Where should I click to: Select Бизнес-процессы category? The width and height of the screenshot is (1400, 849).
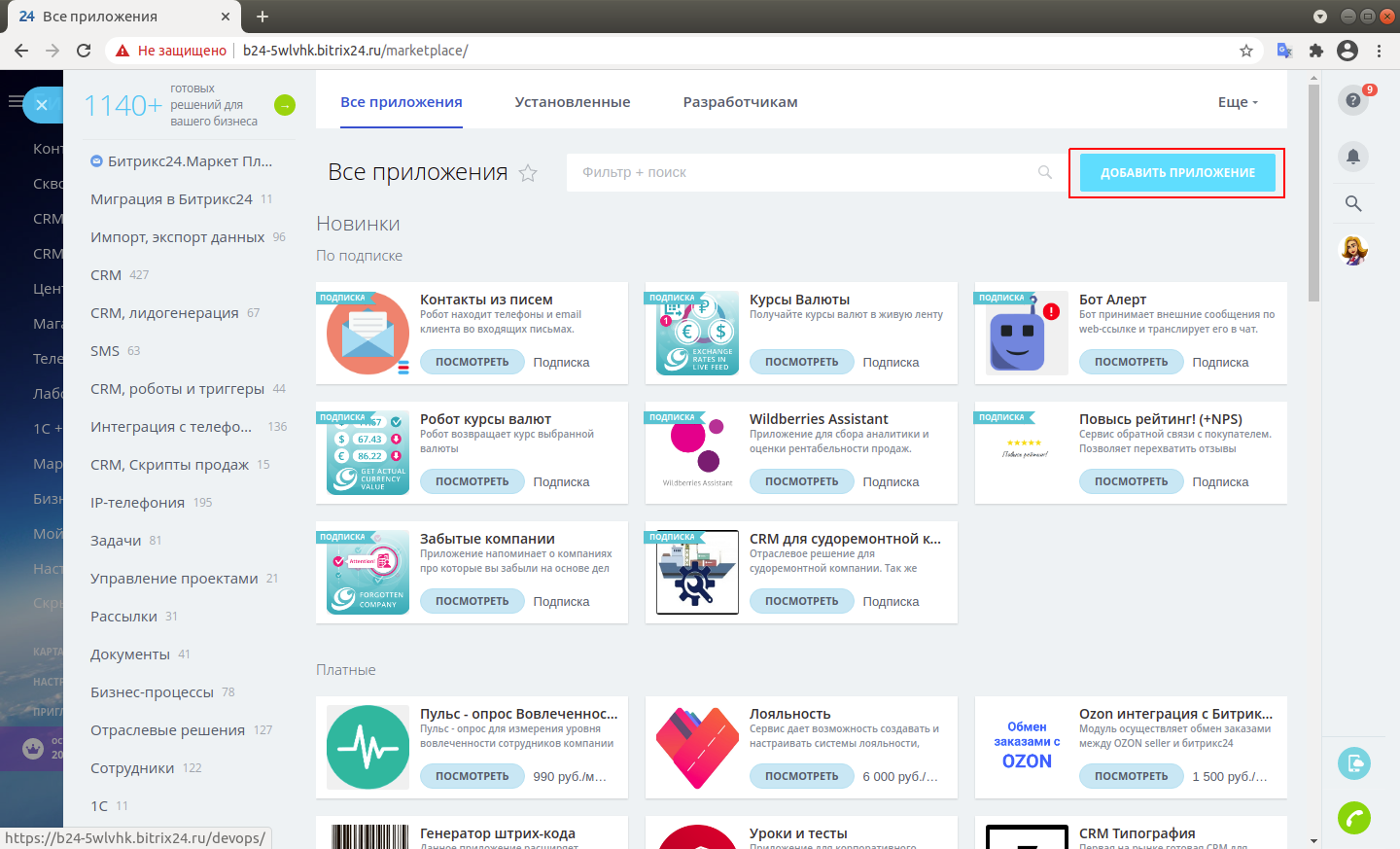coord(152,692)
